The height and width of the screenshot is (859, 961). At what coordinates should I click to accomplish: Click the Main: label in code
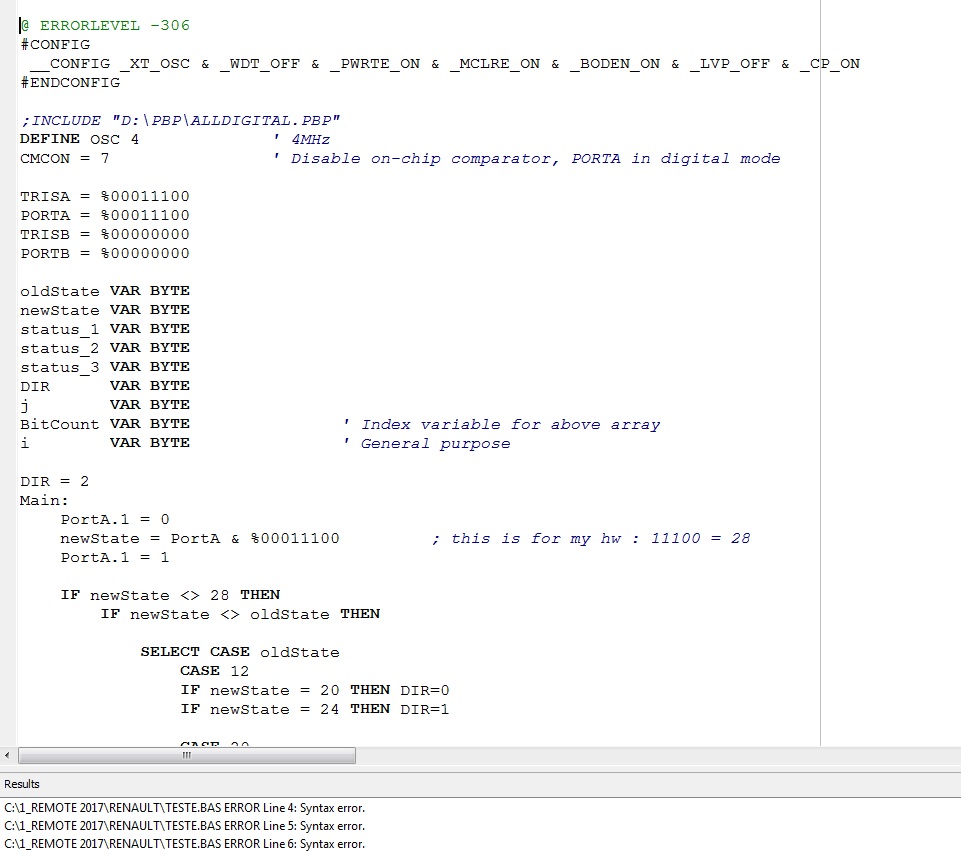click(x=45, y=500)
